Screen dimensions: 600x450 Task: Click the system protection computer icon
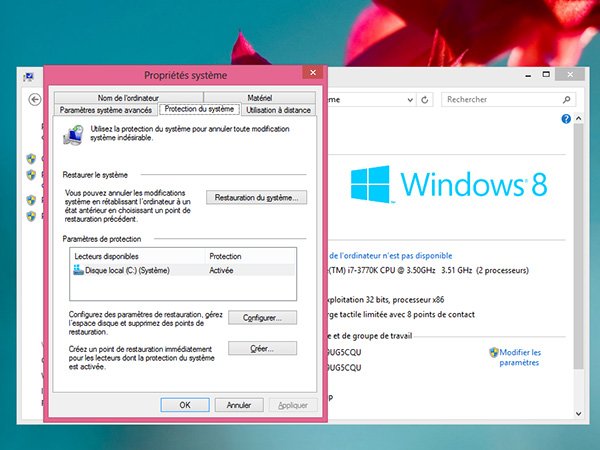(73, 135)
